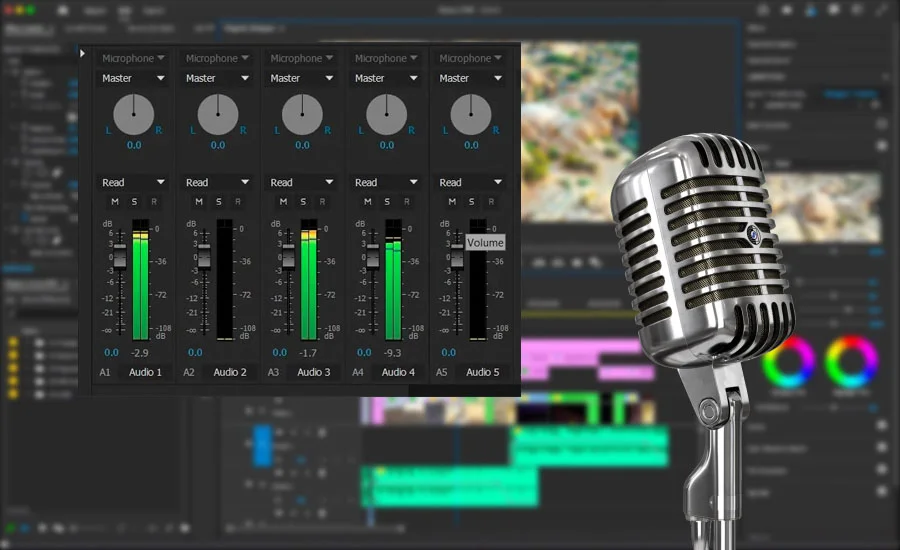The height and width of the screenshot is (550, 900).
Task: Change Read automation mode on Audio 4
Action: click(x=386, y=182)
